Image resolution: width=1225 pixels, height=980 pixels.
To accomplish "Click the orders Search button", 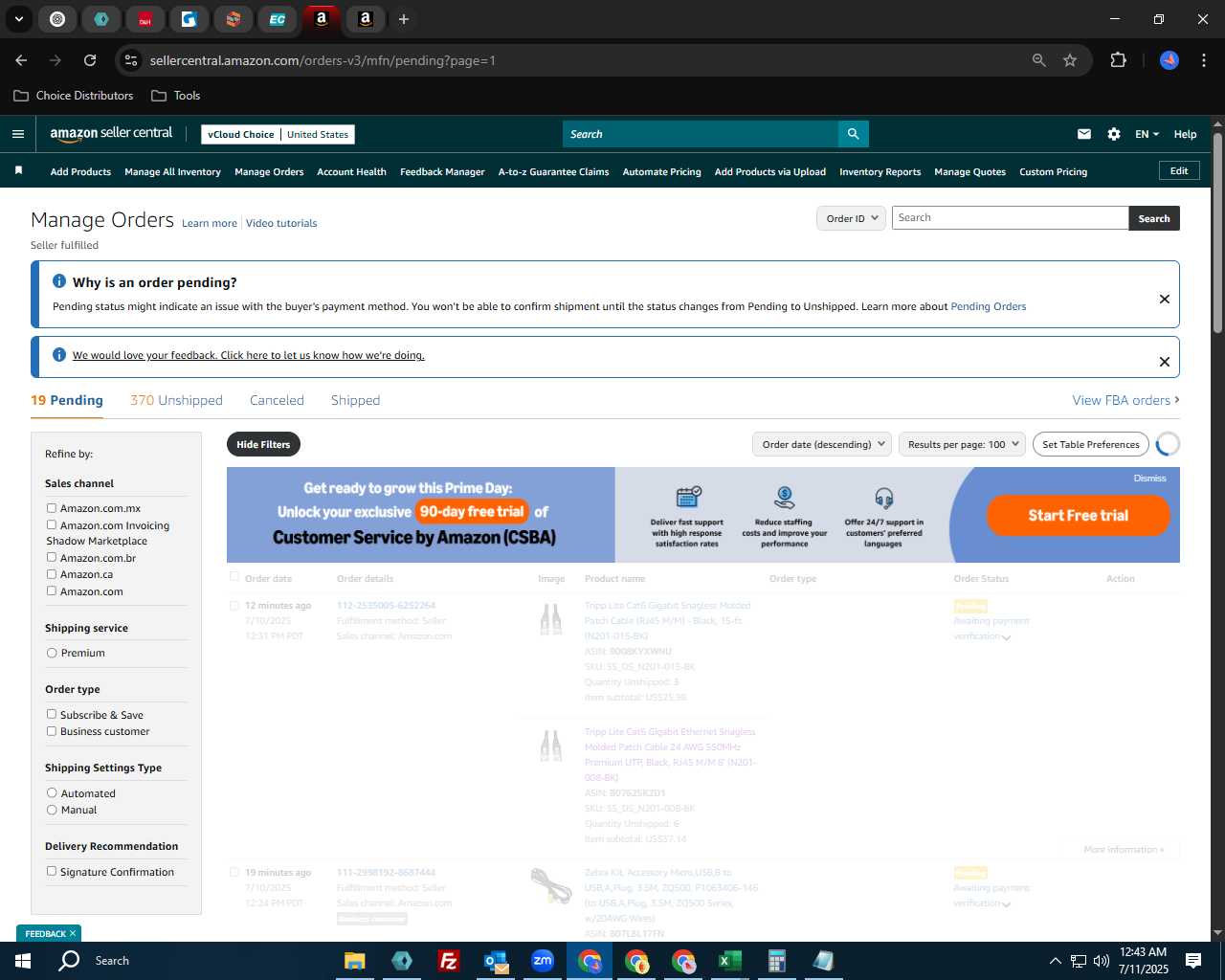I will pos(1154,218).
